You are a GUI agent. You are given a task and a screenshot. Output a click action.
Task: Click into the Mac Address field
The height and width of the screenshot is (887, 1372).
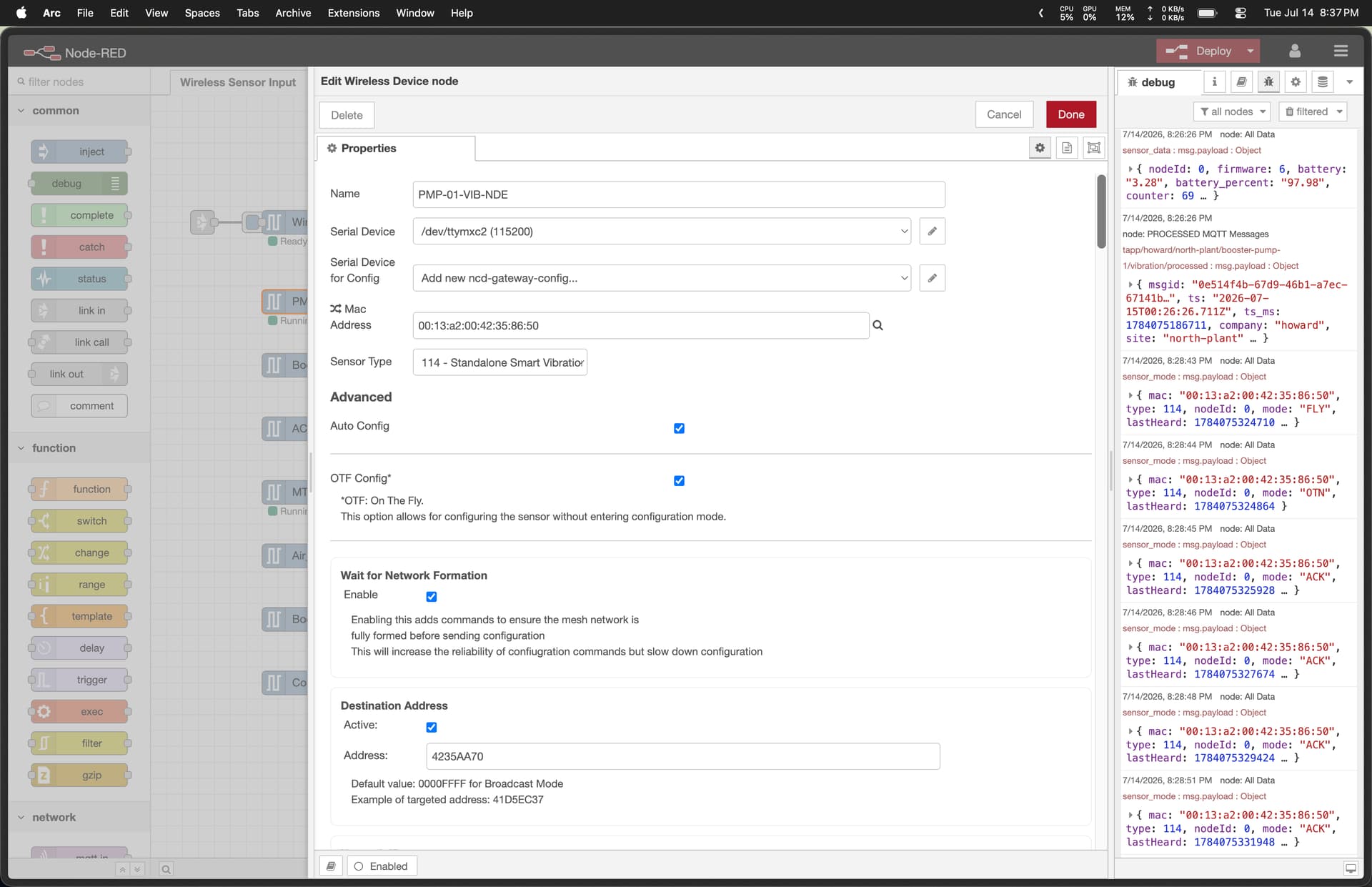(x=641, y=325)
